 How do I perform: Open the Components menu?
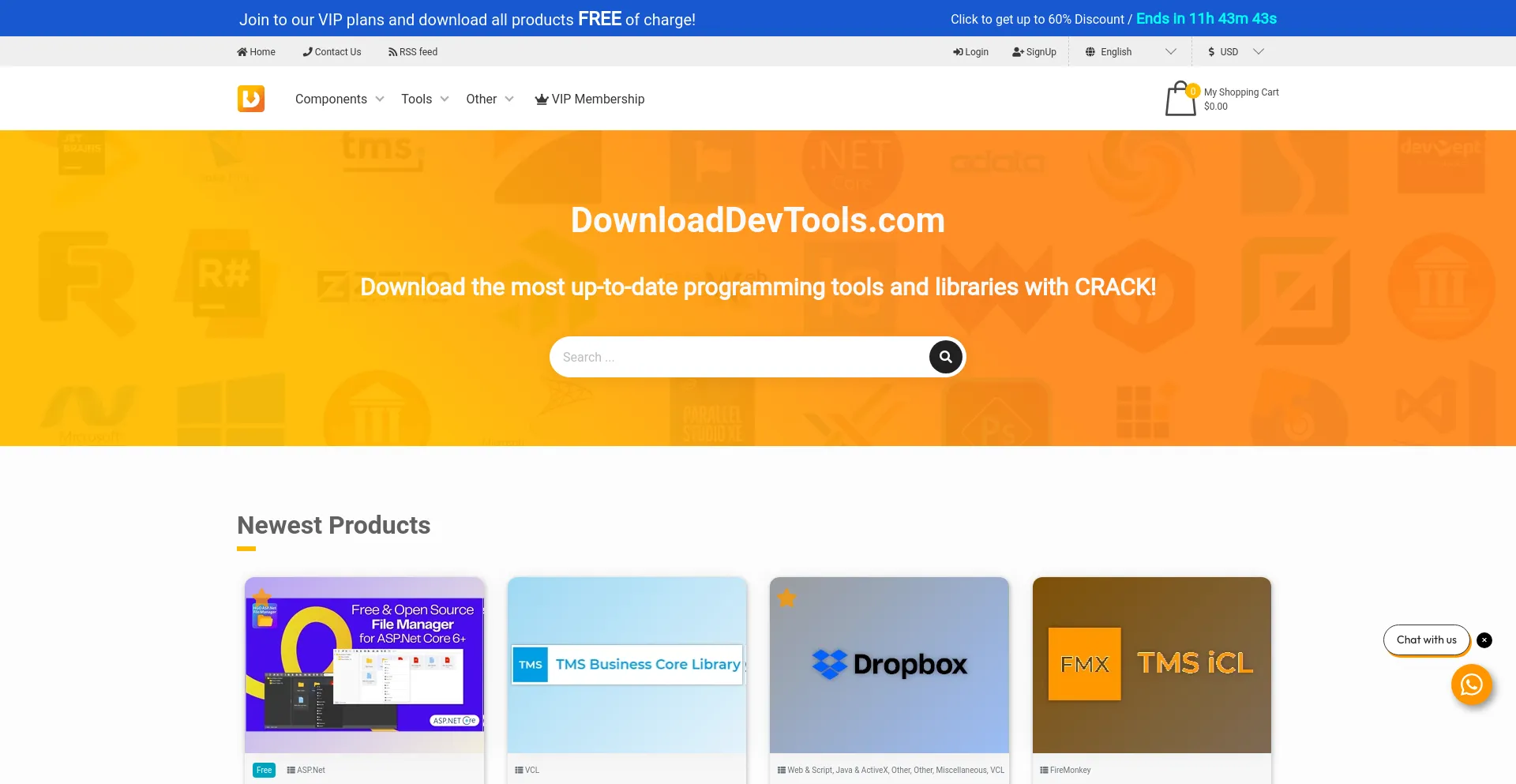coord(331,99)
